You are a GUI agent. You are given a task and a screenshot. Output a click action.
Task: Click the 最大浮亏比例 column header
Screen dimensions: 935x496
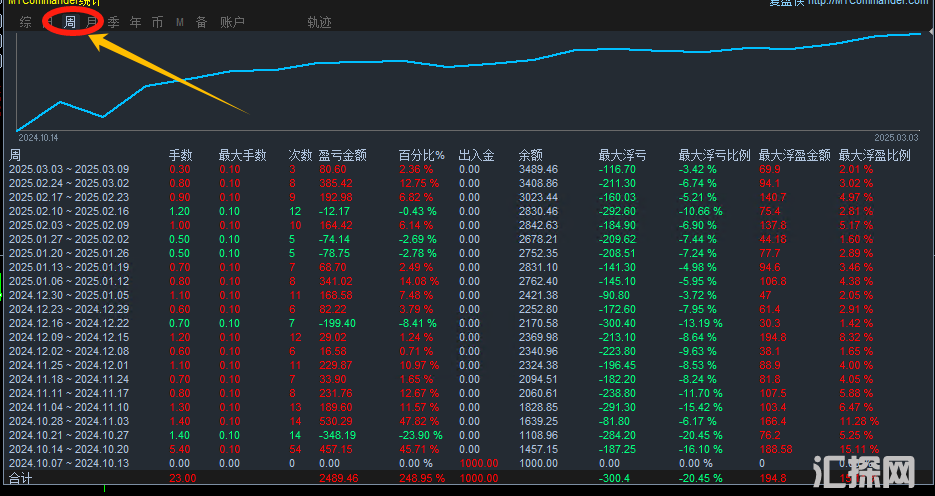(x=714, y=155)
